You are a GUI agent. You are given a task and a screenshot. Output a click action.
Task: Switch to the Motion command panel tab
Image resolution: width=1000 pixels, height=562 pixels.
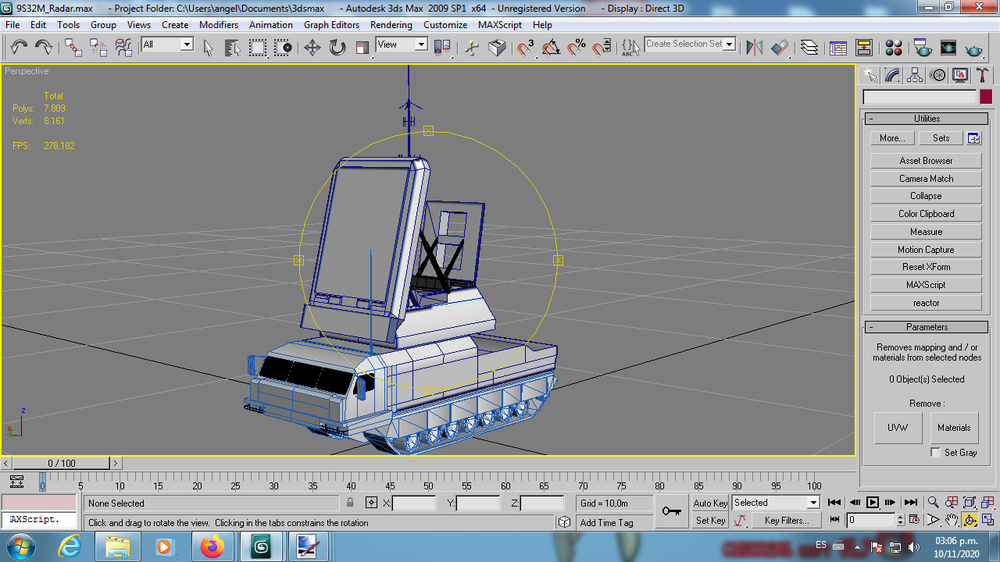click(x=938, y=75)
